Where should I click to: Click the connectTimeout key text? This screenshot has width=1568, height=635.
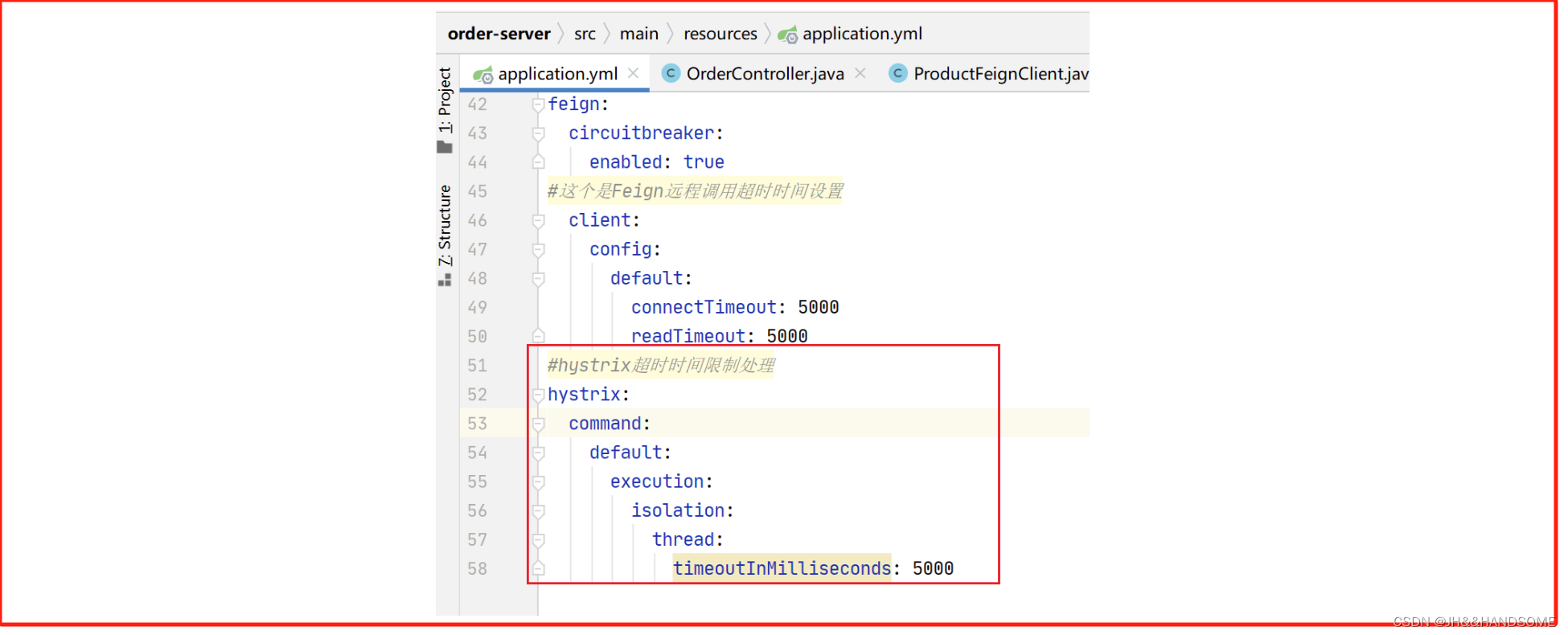coord(704,307)
